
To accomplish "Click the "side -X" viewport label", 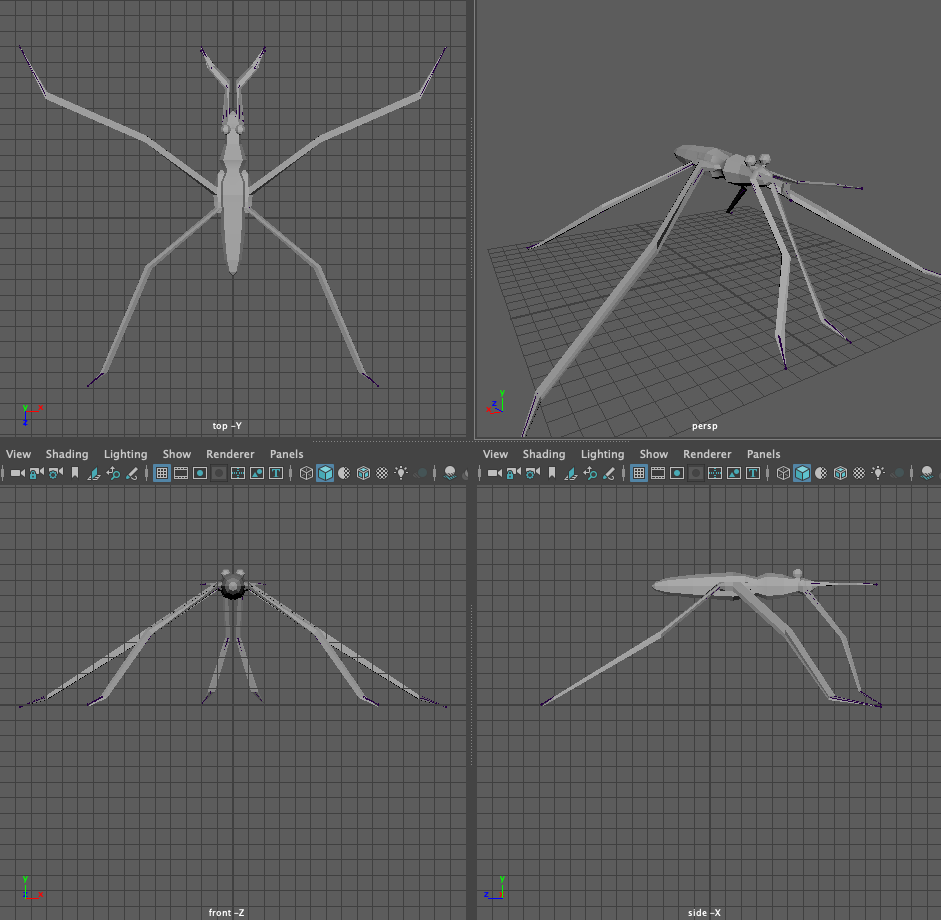I will 704,912.
